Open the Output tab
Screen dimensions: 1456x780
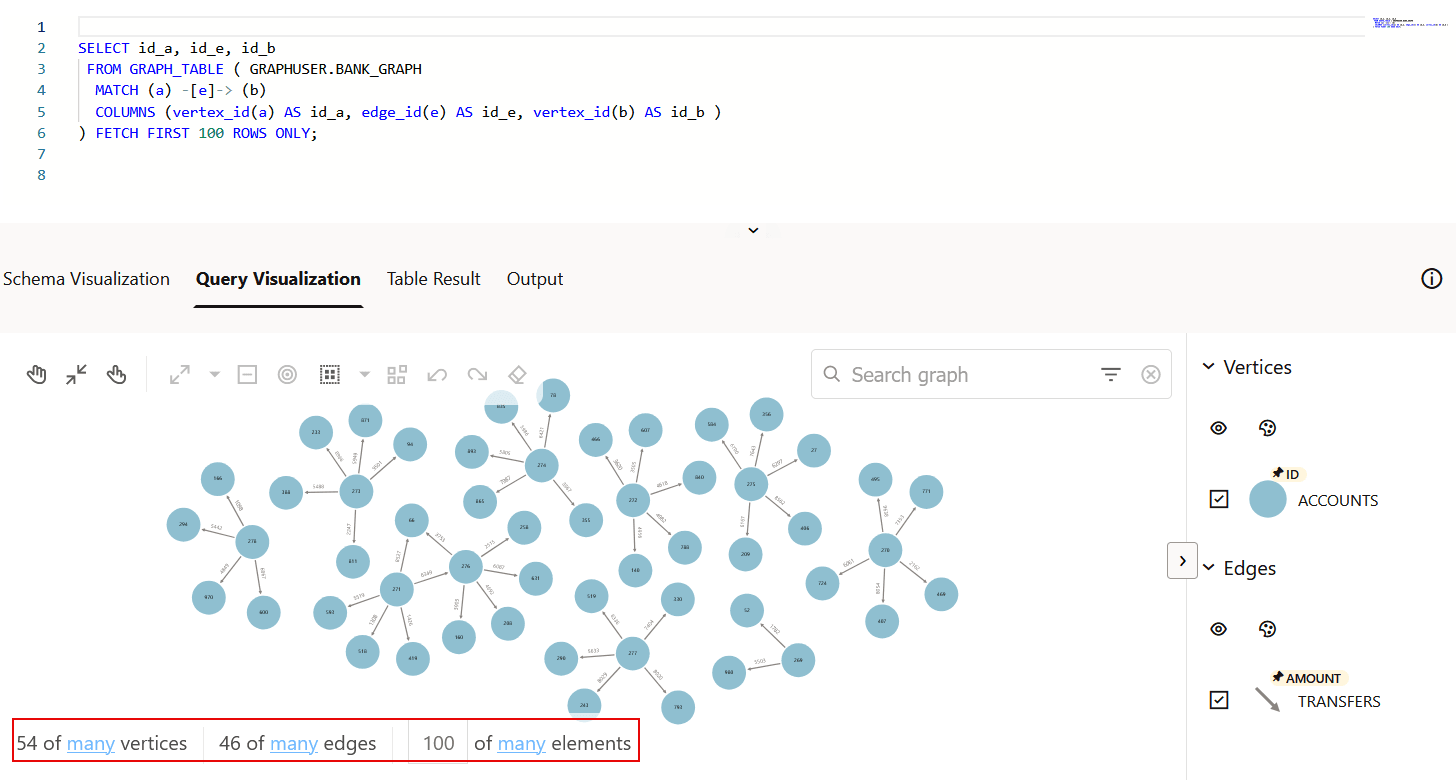tap(535, 279)
